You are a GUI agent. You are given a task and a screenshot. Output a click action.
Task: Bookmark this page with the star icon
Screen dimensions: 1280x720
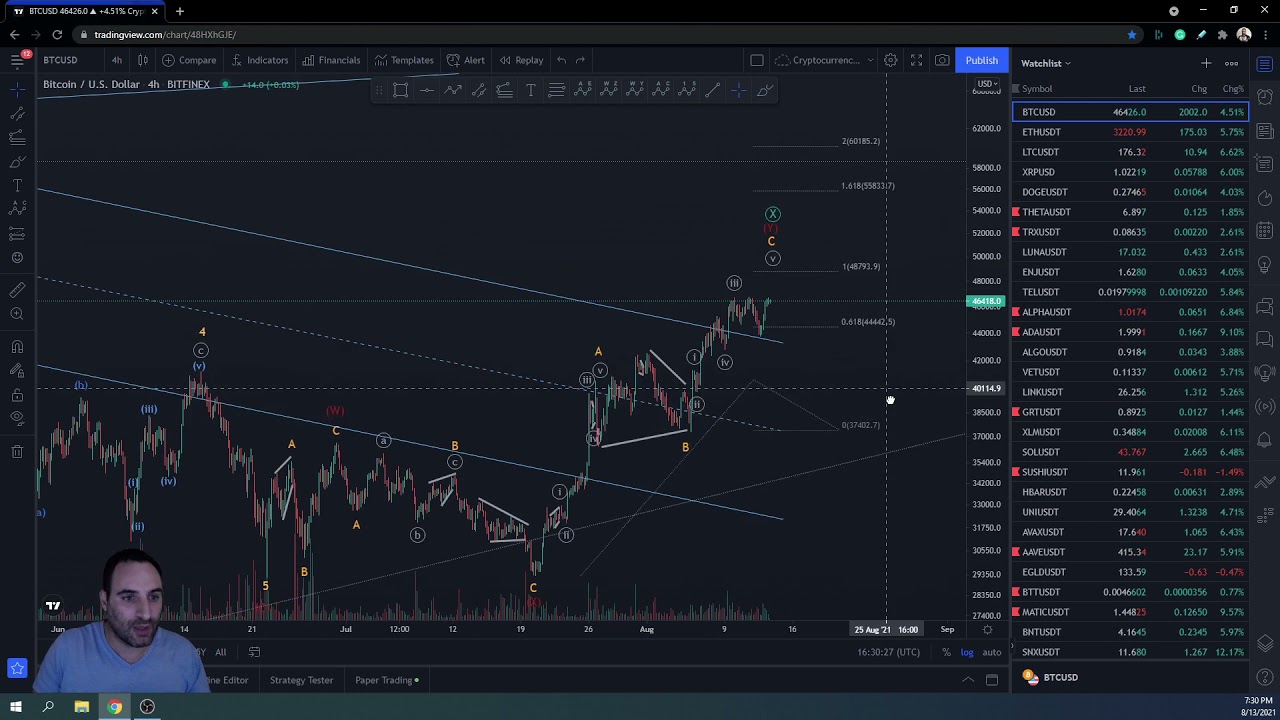click(x=1132, y=35)
